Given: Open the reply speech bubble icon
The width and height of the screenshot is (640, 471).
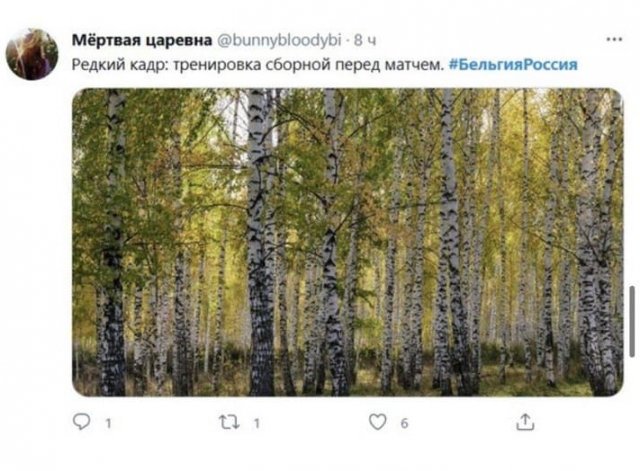Looking at the screenshot, I should [81, 422].
